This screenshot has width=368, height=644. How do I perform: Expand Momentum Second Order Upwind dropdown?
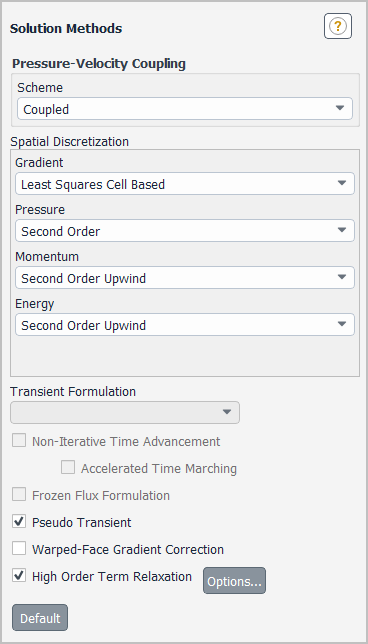pyautogui.click(x=185, y=278)
